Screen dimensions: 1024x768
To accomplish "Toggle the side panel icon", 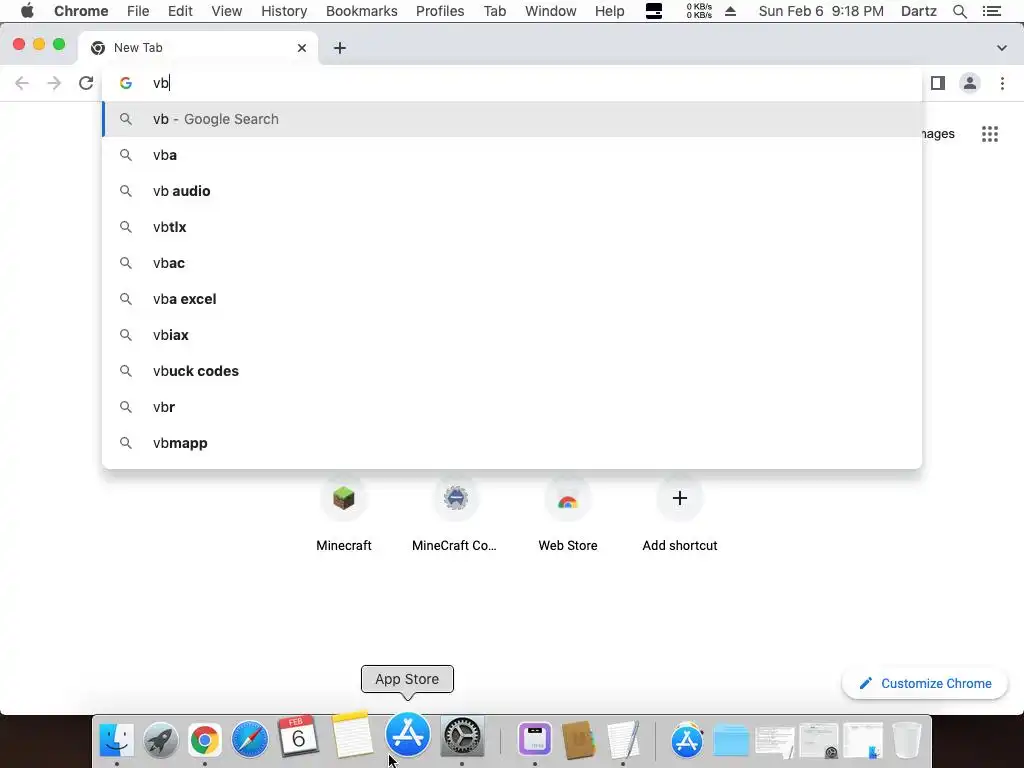I will (938, 83).
